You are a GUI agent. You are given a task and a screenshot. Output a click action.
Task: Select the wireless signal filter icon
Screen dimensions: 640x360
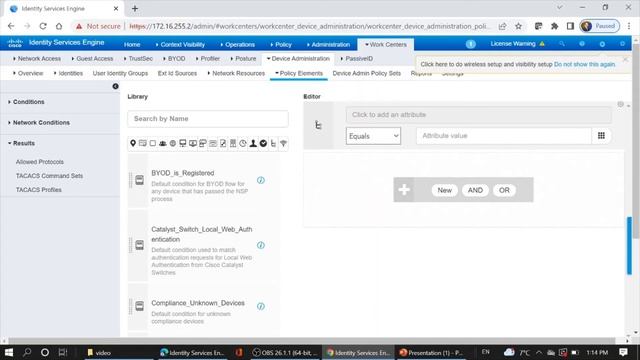tap(283, 143)
